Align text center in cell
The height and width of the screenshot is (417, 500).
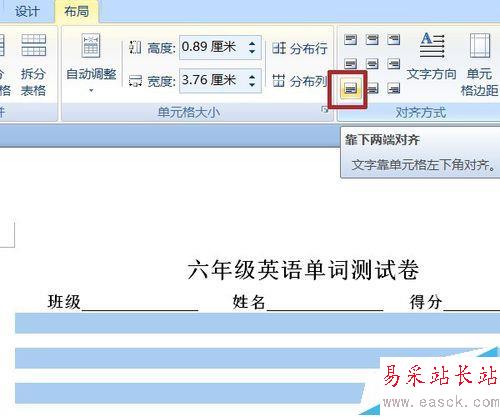[x=372, y=64]
